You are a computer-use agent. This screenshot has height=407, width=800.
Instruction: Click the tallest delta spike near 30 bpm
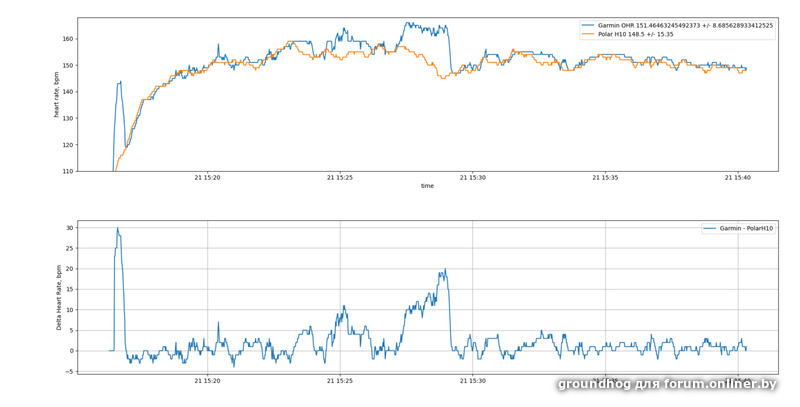pos(117,230)
